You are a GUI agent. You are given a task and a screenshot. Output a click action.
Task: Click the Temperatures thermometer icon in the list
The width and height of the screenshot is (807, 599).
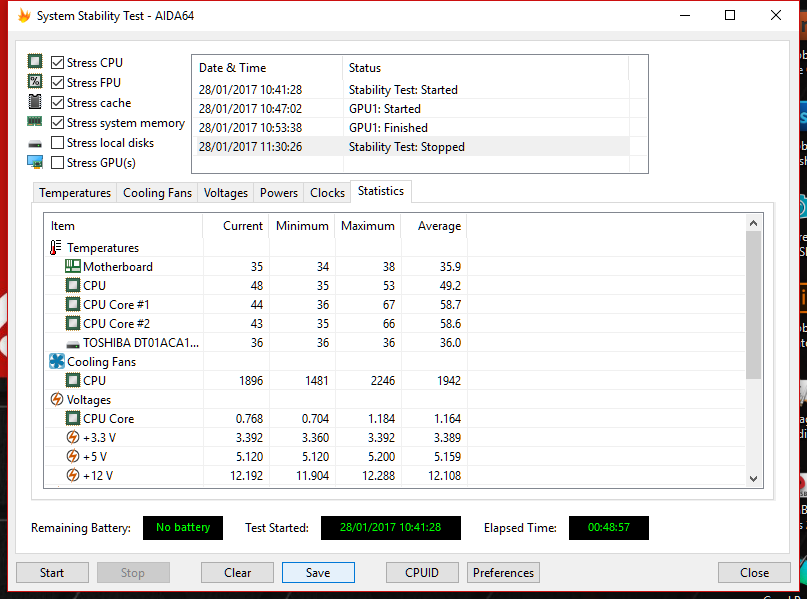click(56, 248)
